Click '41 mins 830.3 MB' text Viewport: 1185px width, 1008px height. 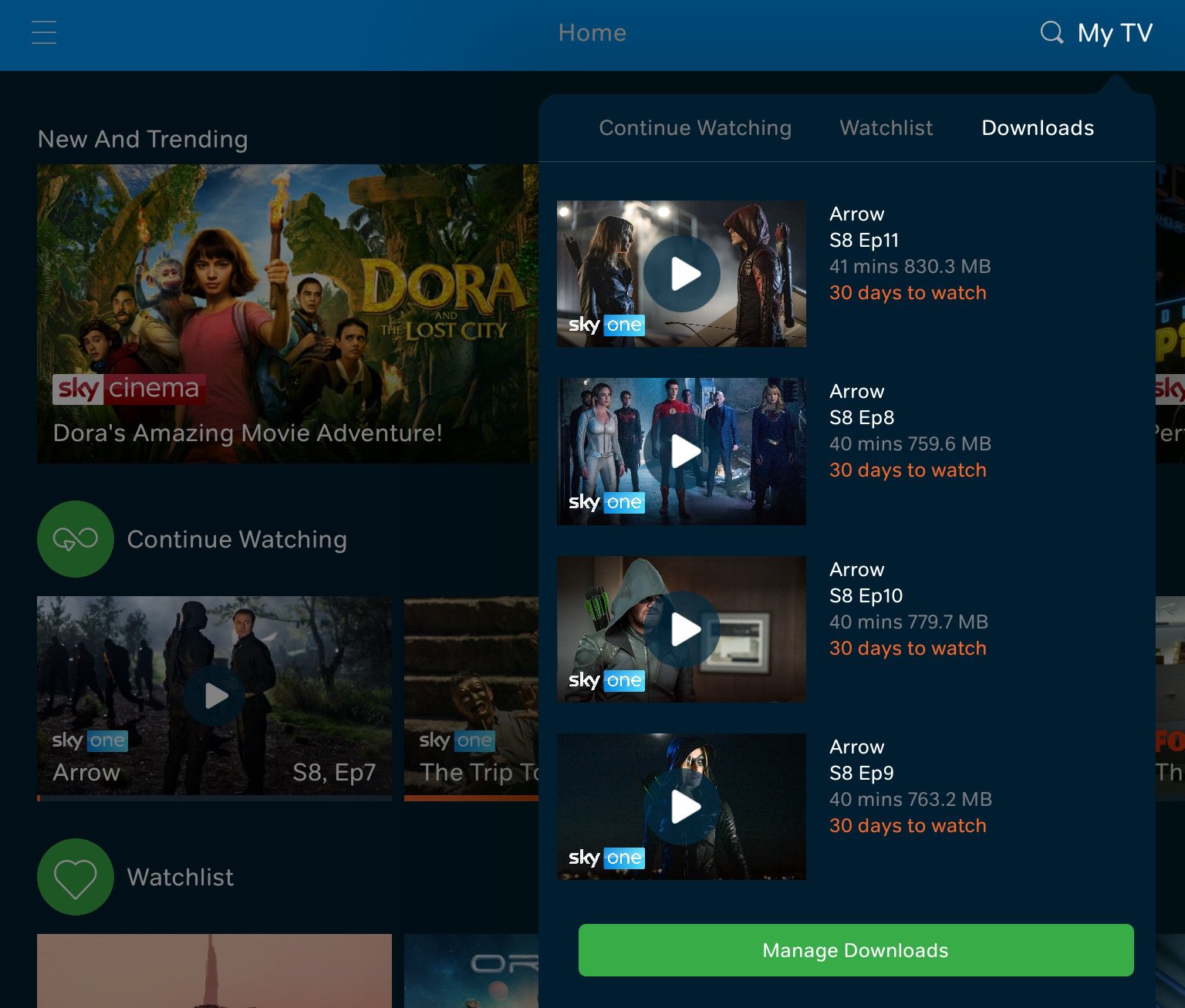pyautogui.click(x=910, y=267)
